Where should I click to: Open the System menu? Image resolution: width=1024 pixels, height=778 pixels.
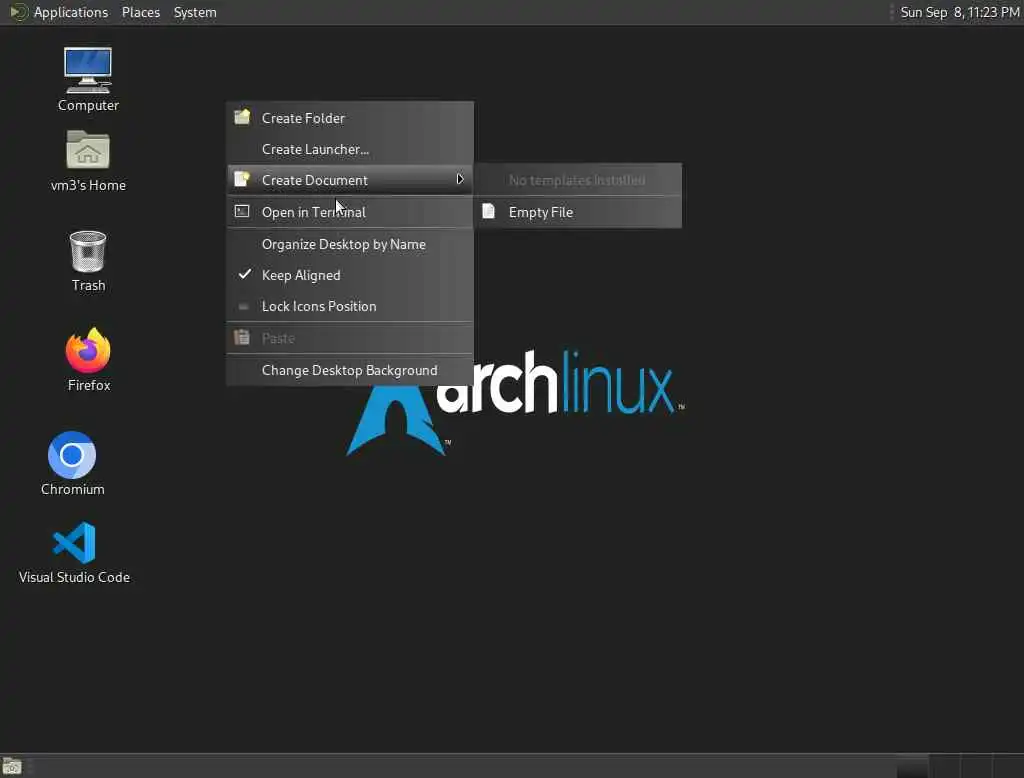pos(195,12)
